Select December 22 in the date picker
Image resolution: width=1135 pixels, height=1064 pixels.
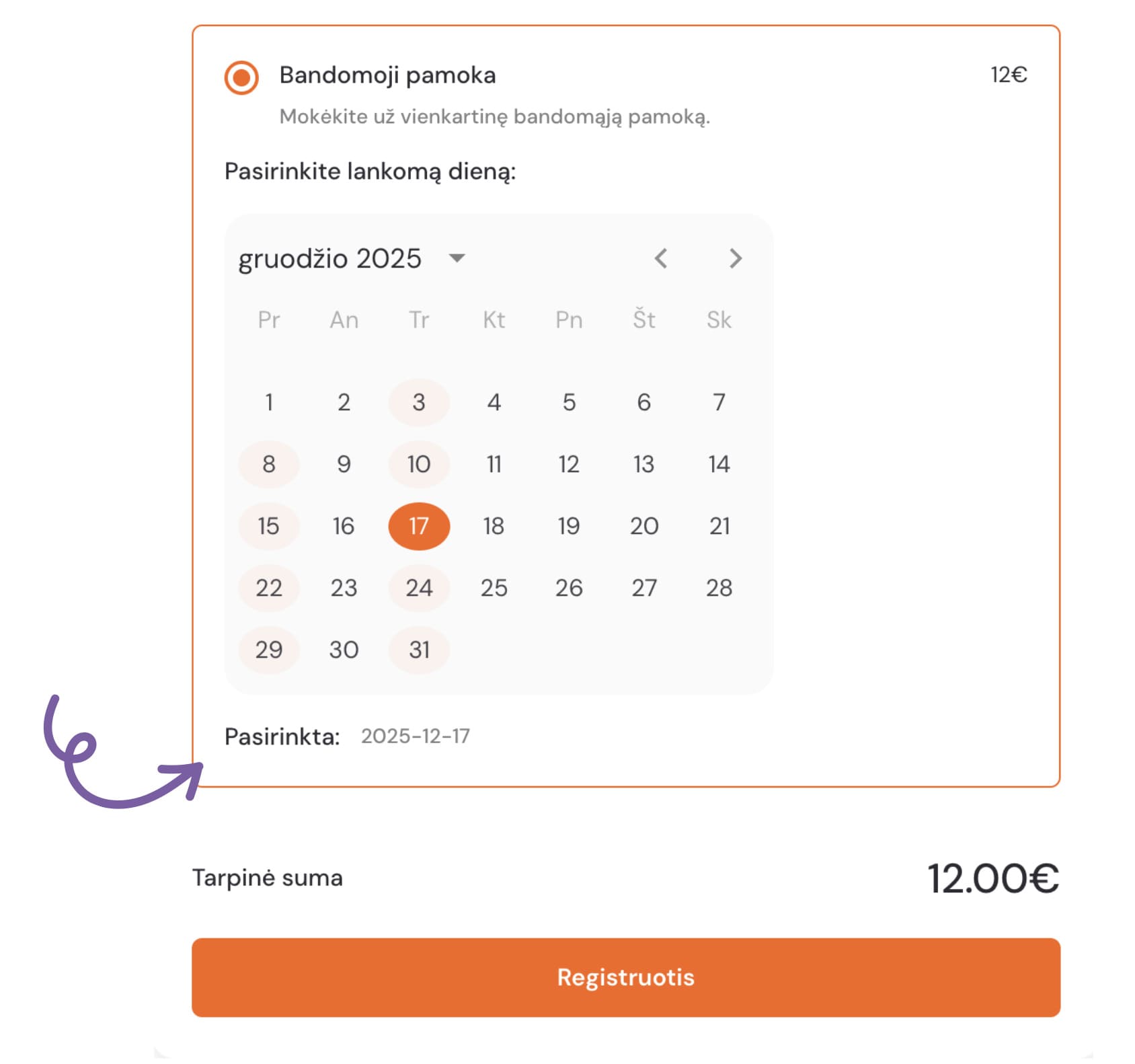[x=268, y=588]
